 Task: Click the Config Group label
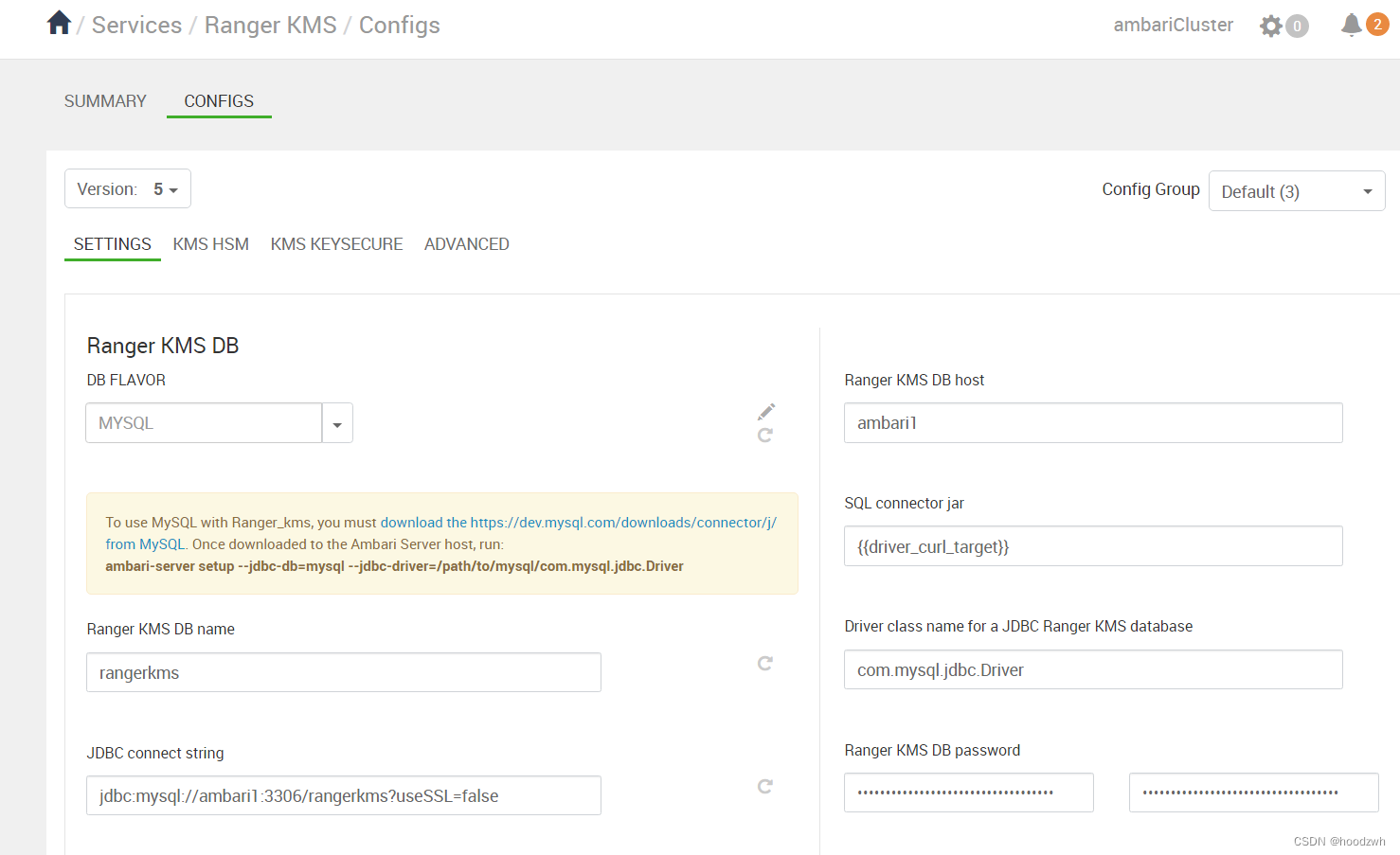[1151, 189]
